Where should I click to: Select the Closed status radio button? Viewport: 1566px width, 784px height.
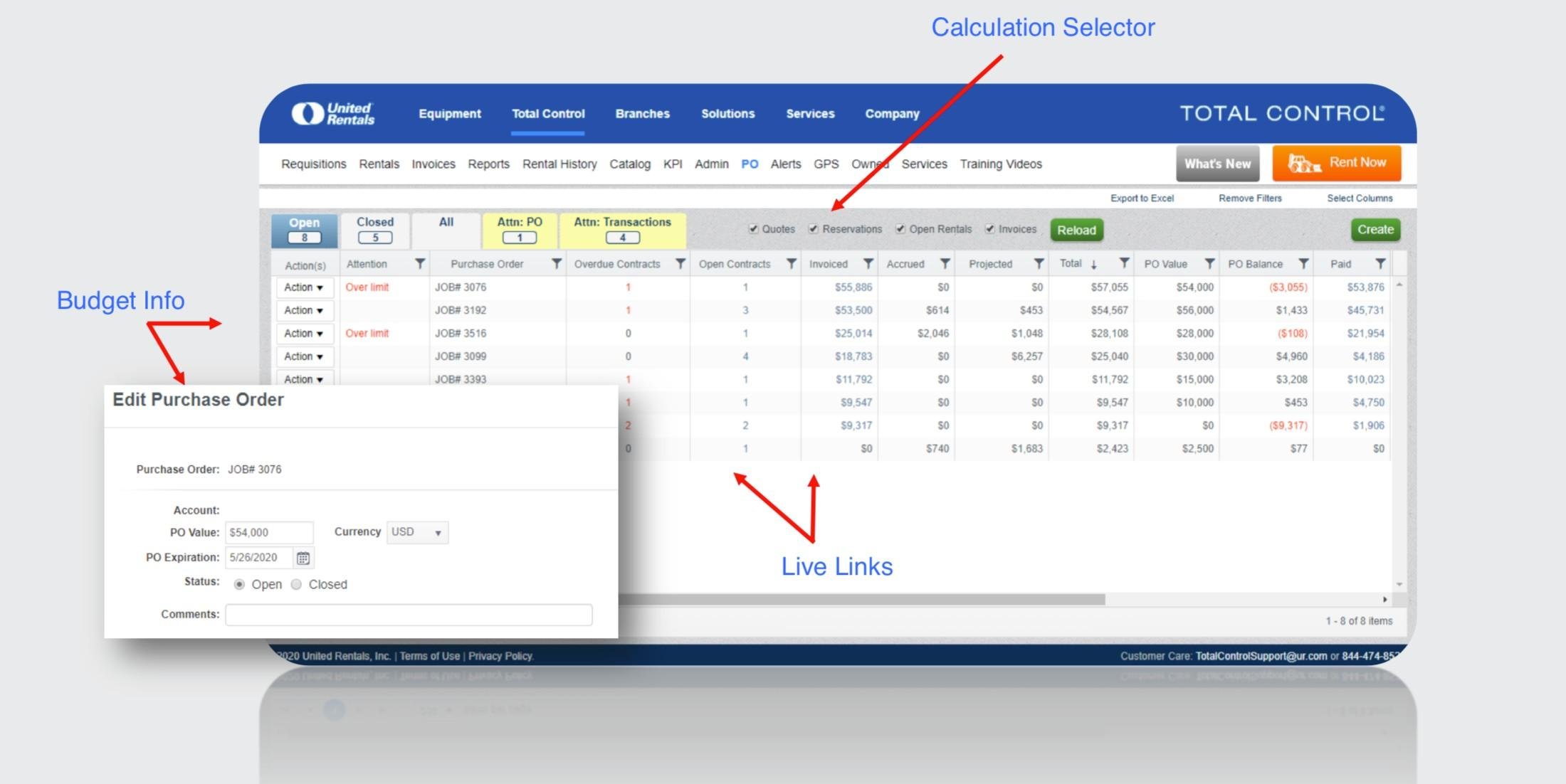(297, 585)
